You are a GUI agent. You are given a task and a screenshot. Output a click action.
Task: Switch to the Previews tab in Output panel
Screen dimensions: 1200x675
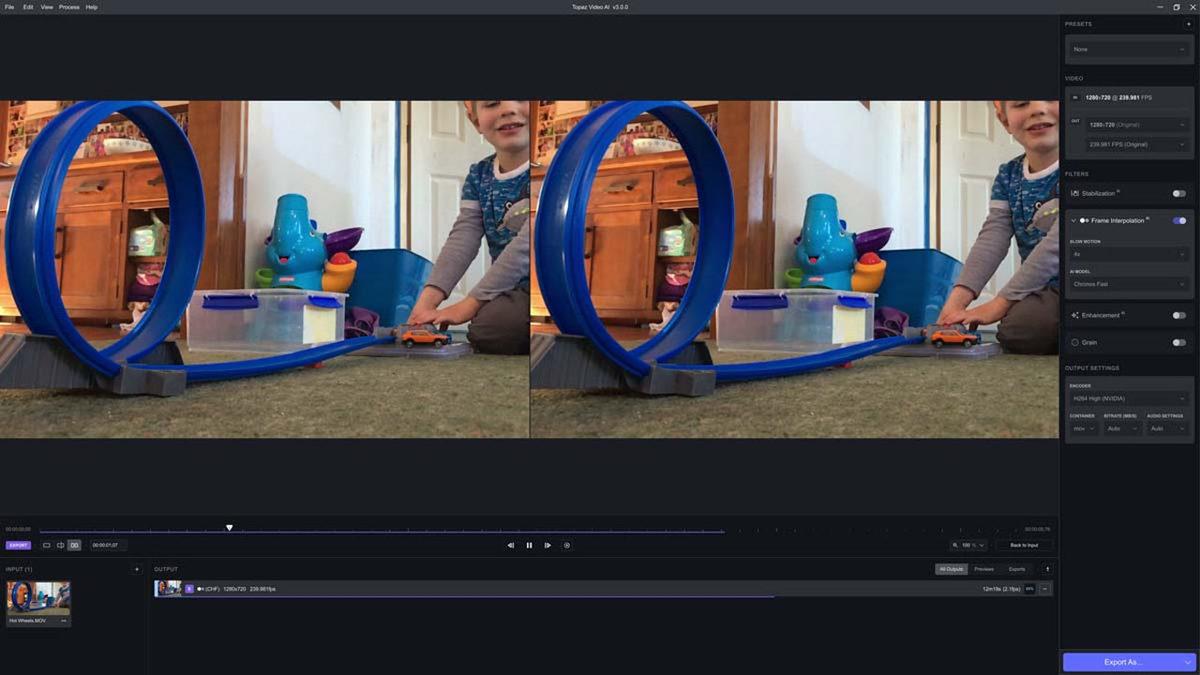(983, 569)
